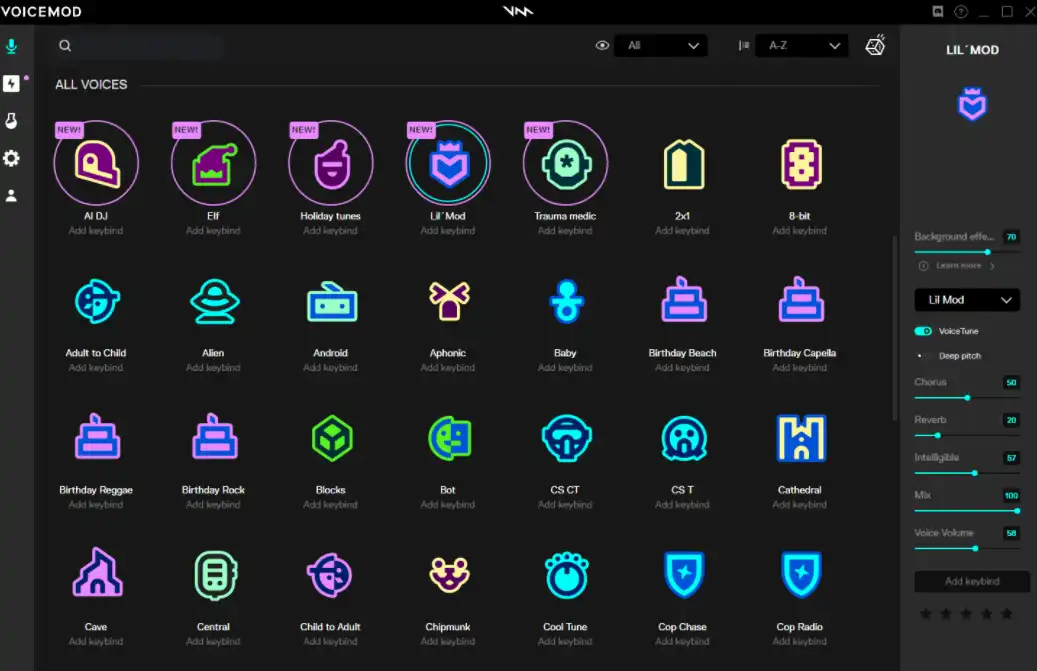The width and height of the screenshot is (1037, 671).
Task: Select the Cop Radio voice
Action: point(801,574)
